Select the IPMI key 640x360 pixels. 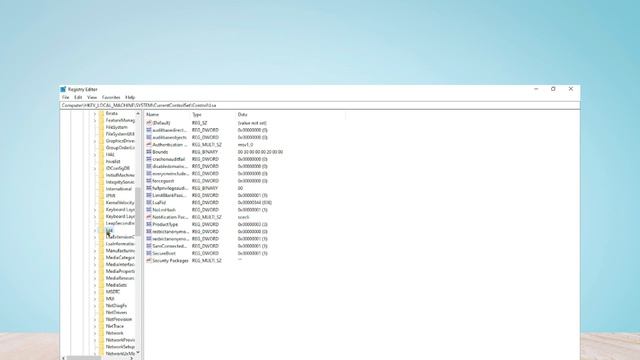[110, 196]
